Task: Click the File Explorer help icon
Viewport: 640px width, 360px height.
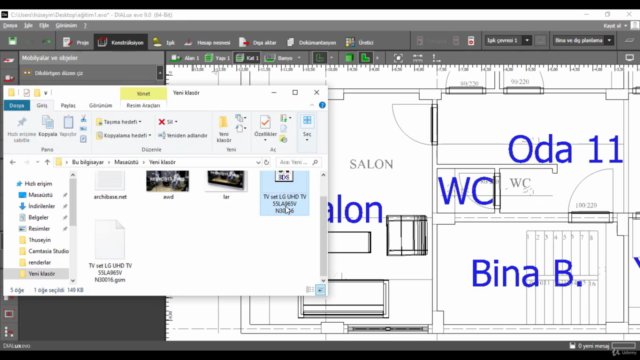Action: (x=322, y=105)
